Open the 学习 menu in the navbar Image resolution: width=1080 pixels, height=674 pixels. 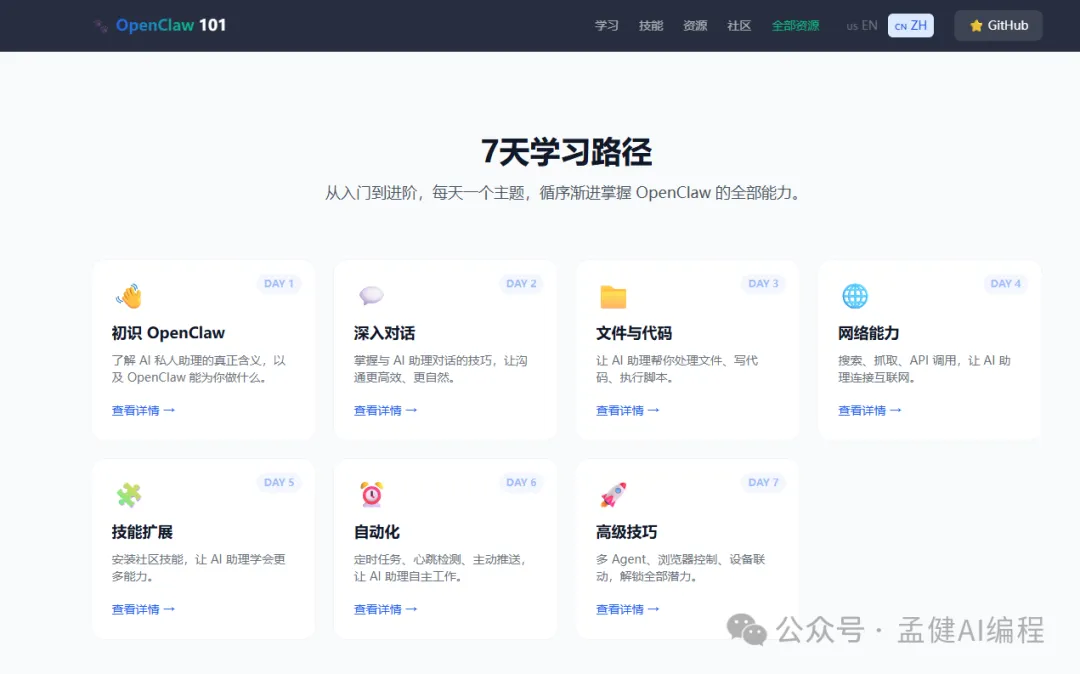606,26
